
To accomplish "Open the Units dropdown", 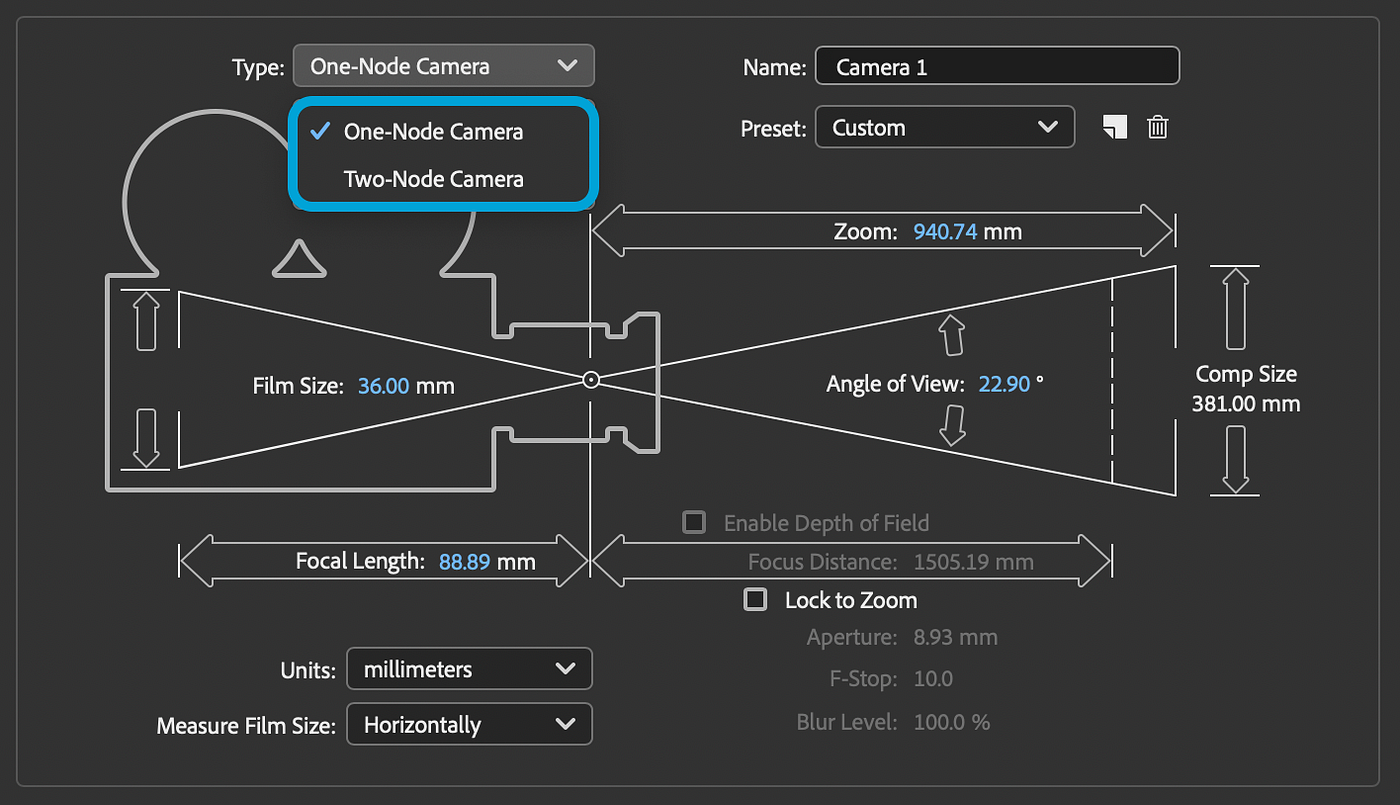I will click(x=469, y=669).
